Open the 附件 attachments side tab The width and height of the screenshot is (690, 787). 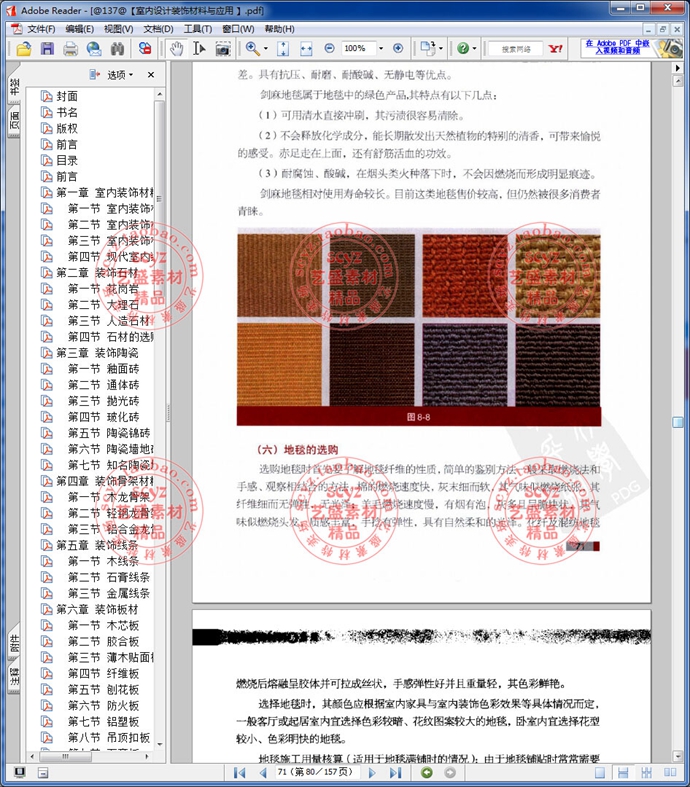click(14, 643)
